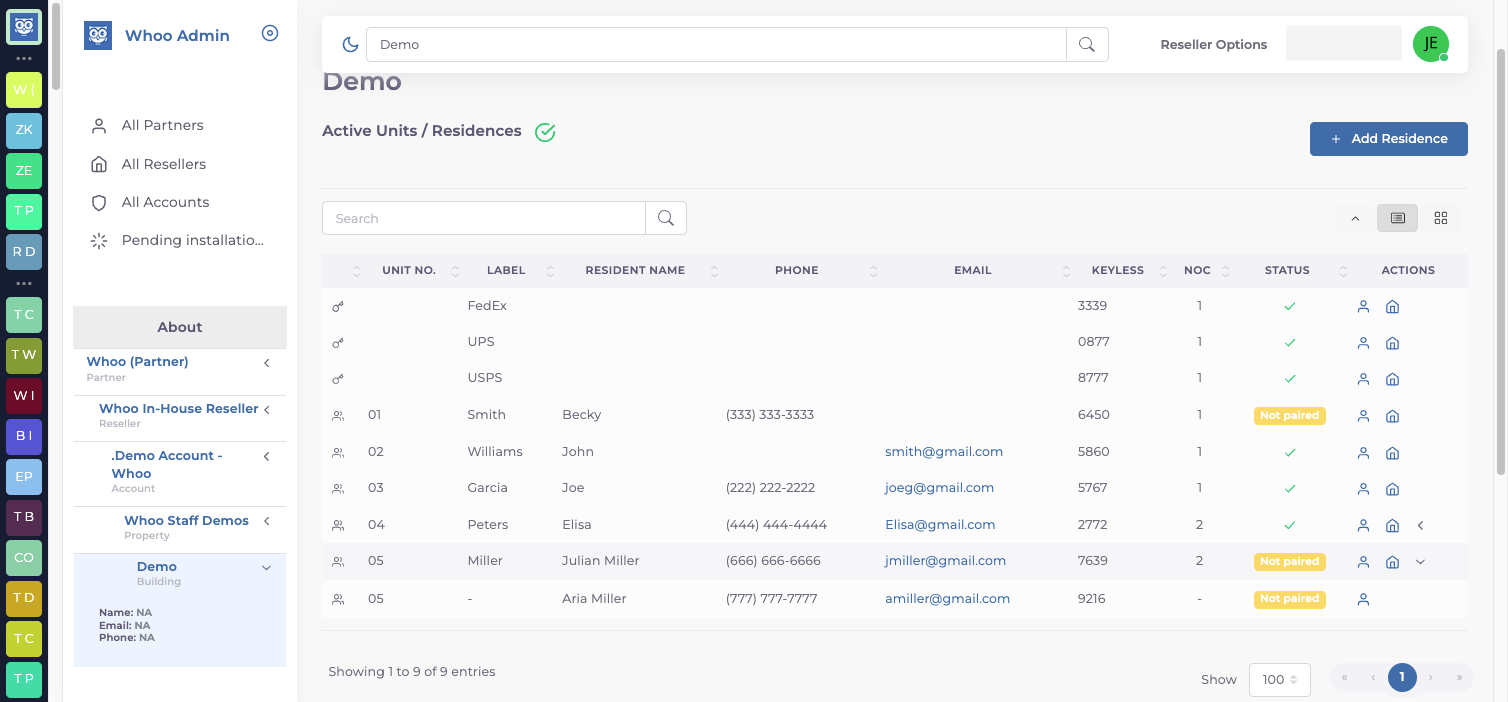Open residence house icon for USPS row
The width and height of the screenshot is (1508, 702).
pyautogui.click(x=1392, y=379)
